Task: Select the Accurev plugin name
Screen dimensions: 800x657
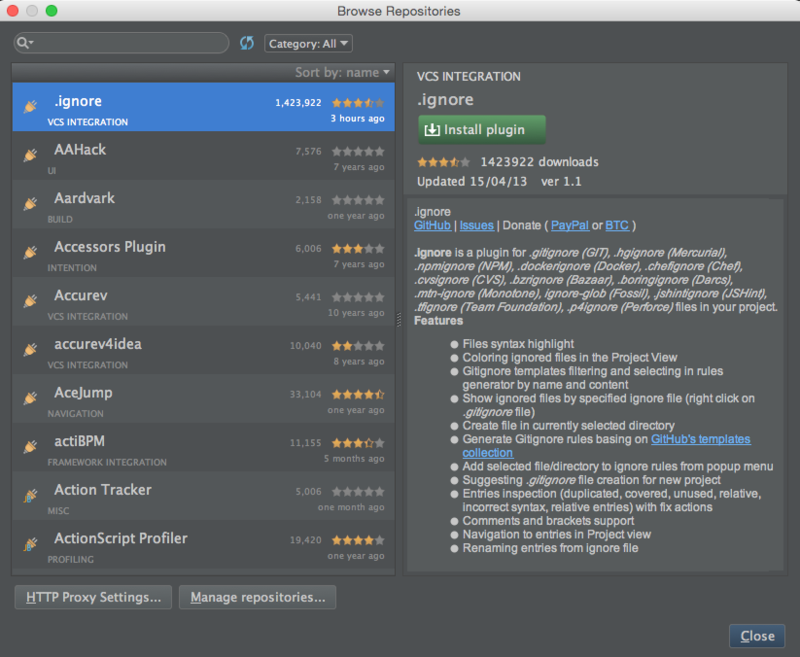Action: click(x=81, y=295)
